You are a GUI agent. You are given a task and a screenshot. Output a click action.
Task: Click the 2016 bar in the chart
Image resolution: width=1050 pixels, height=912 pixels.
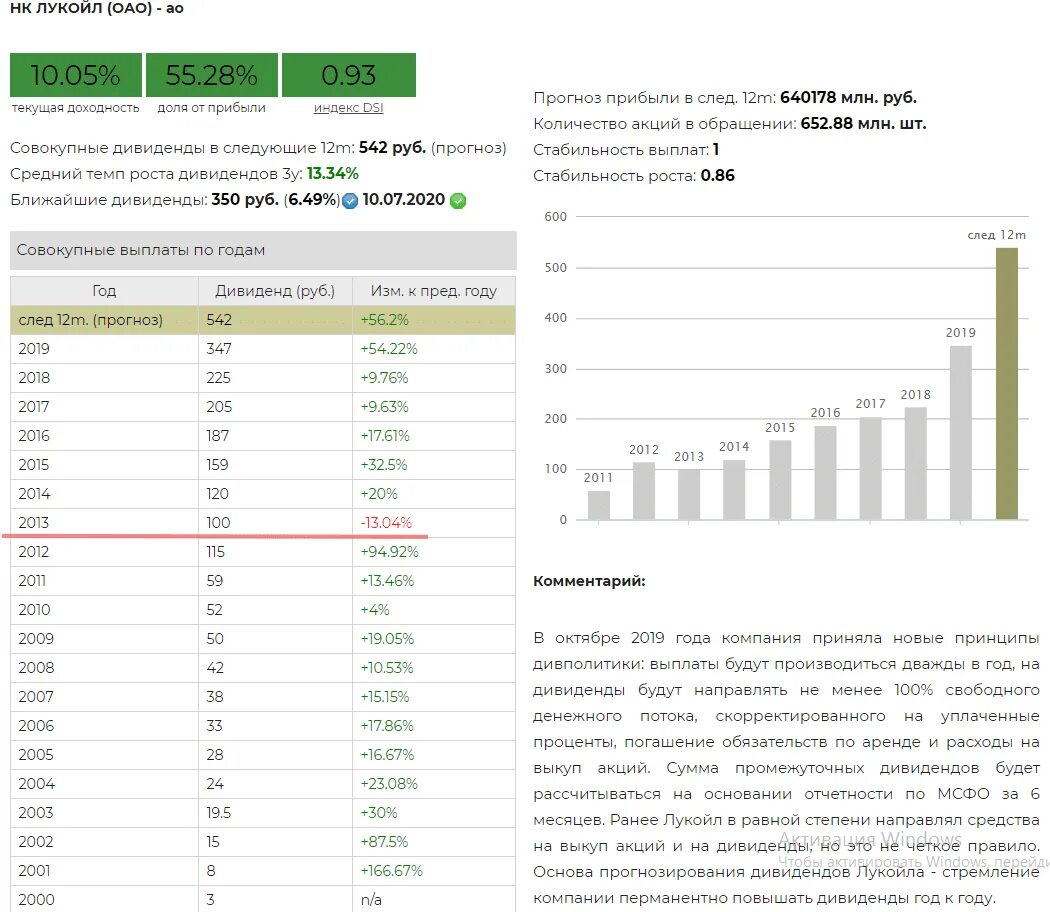[x=825, y=473]
